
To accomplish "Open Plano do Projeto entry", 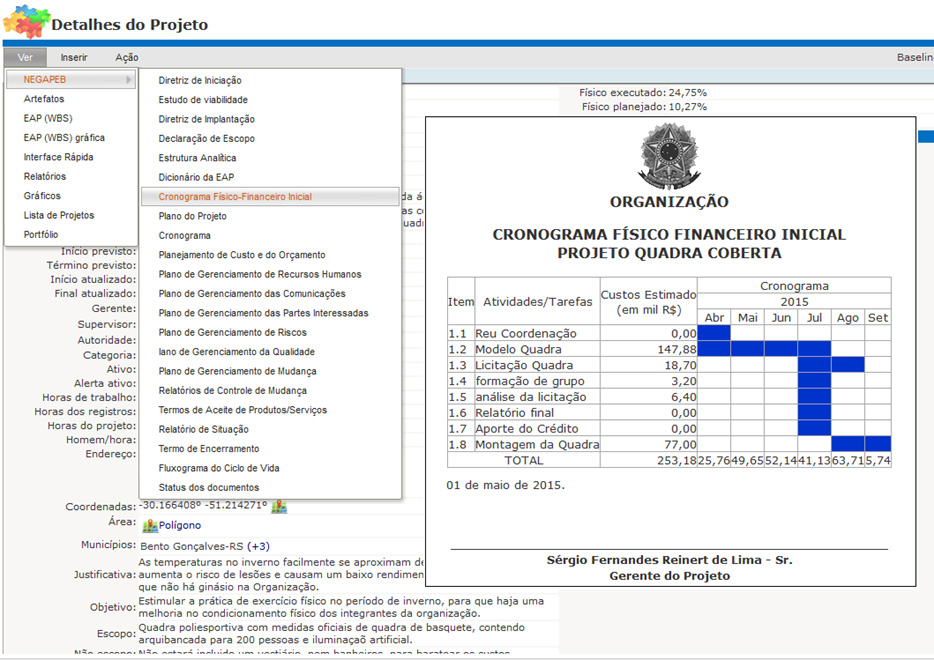I will tap(192, 216).
